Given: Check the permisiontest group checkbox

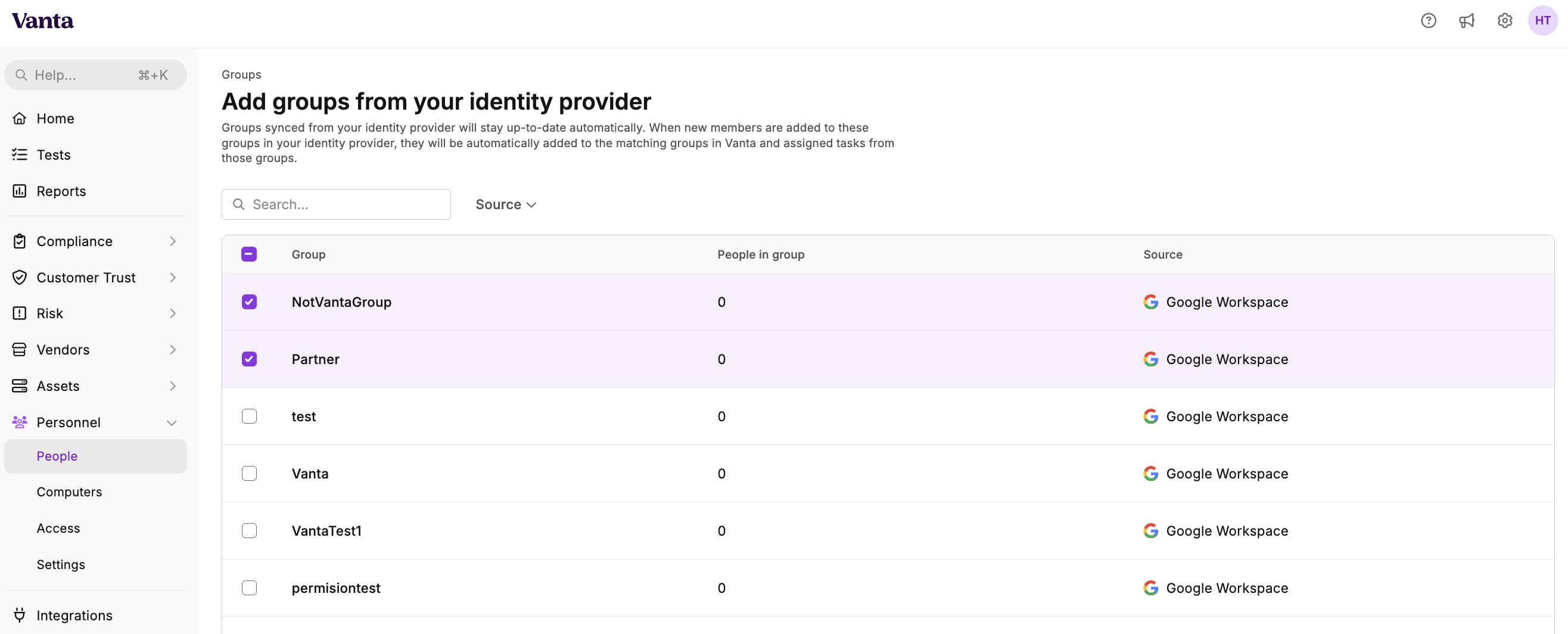Looking at the screenshot, I should [x=249, y=588].
